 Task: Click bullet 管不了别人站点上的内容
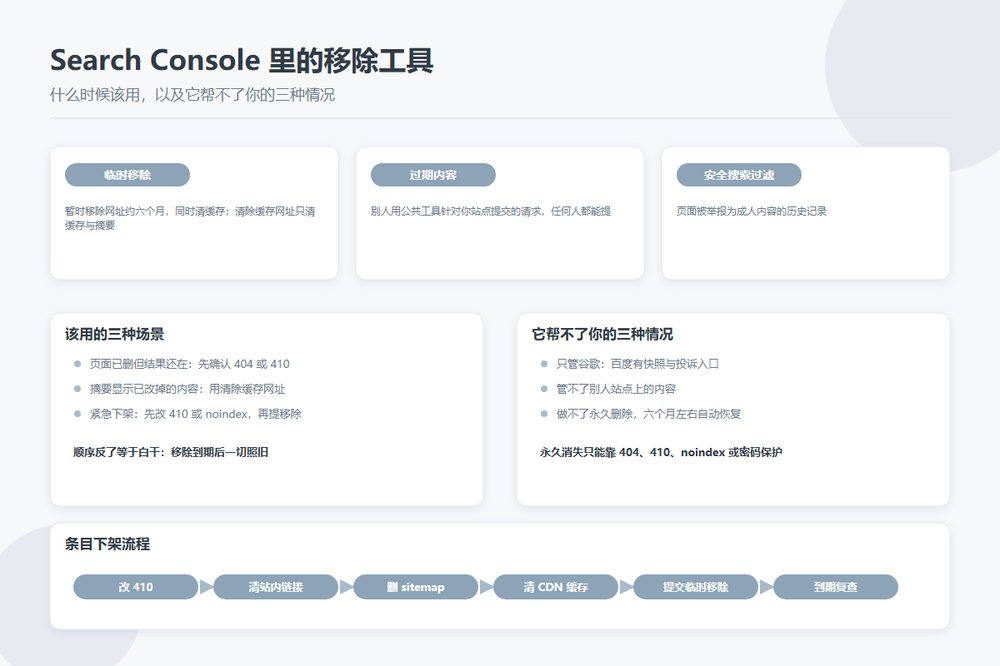click(x=616, y=389)
